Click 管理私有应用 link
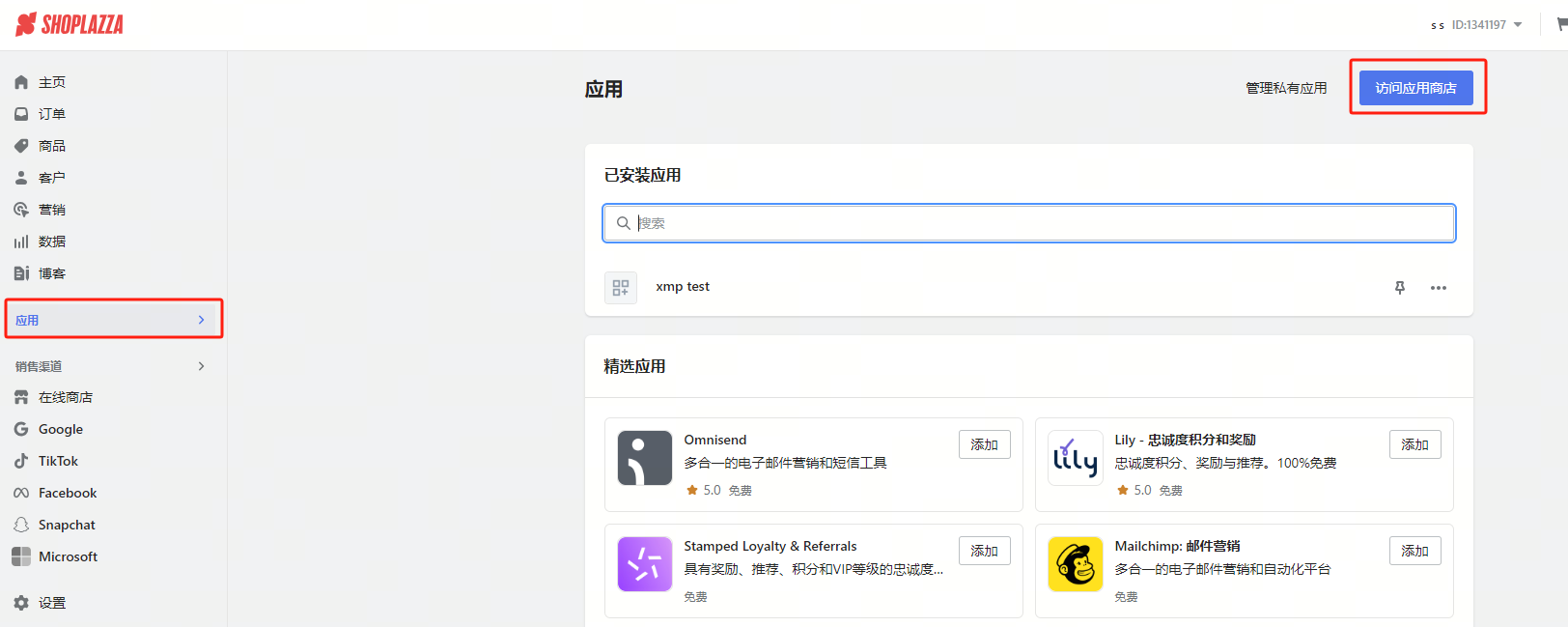The height and width of the screenshot is (627, 1568). point(1286,88)
